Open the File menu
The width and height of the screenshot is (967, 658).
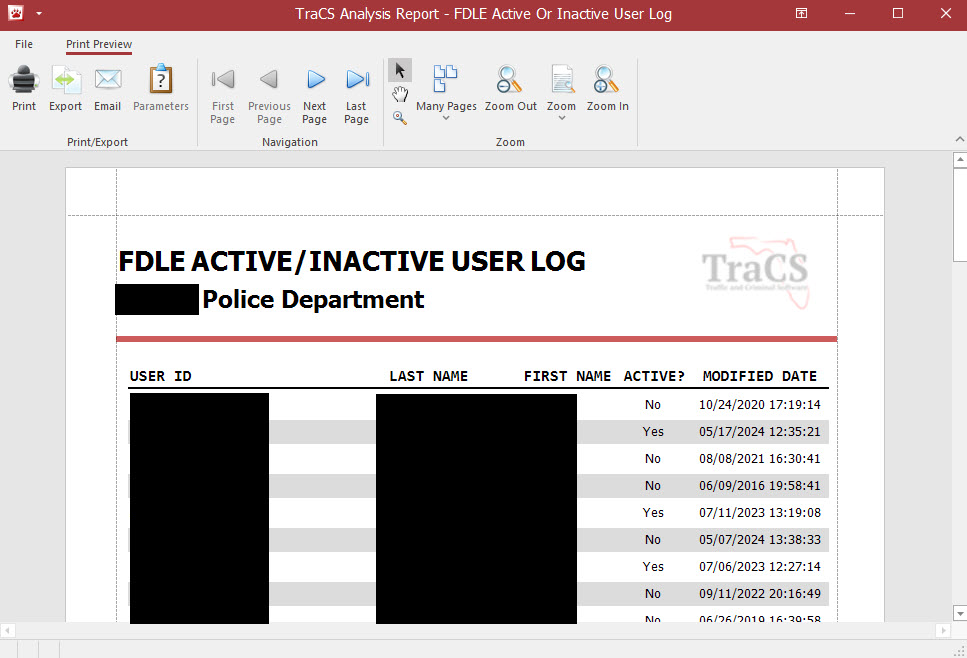coord(24,44)
